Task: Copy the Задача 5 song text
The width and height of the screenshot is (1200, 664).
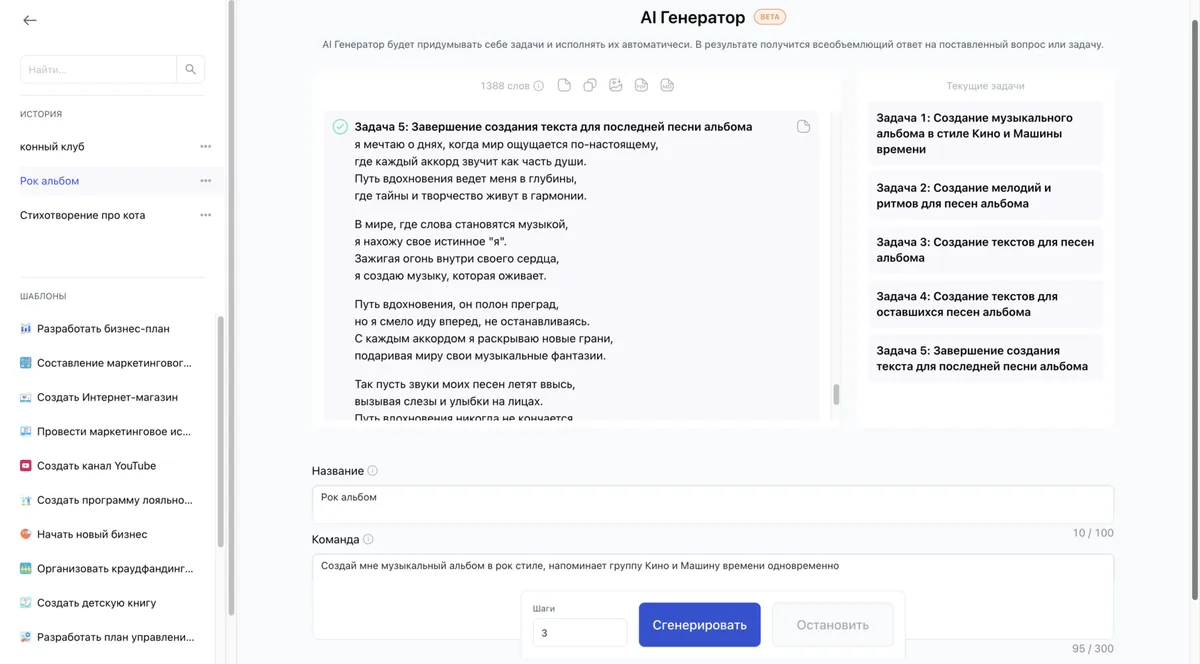Action: (x=804, y=125)
